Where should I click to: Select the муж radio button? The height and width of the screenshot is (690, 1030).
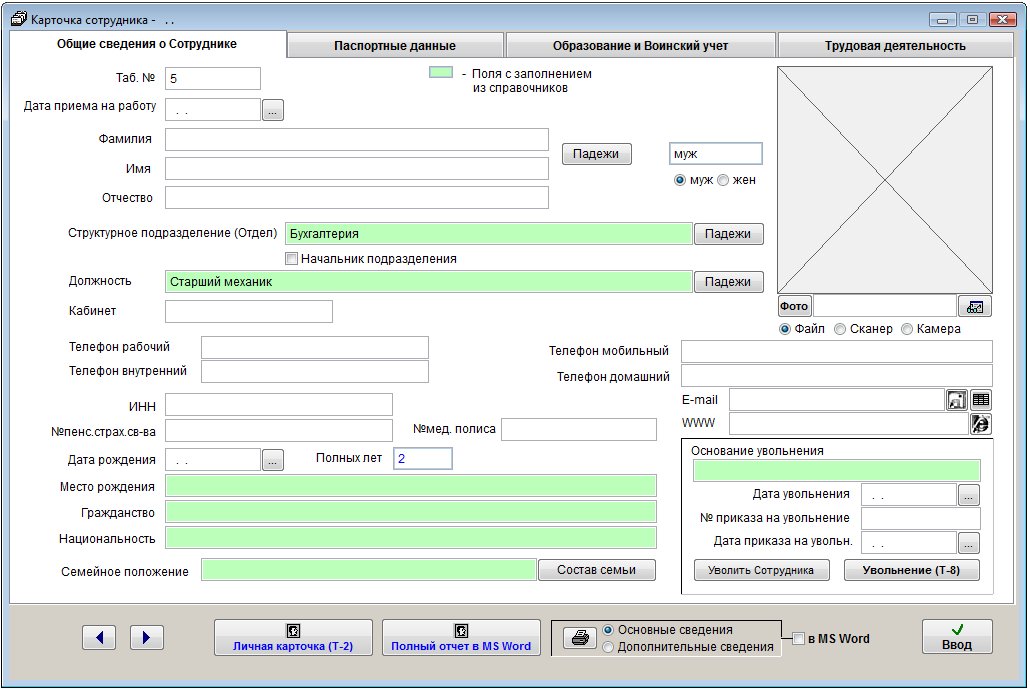pyautogui.click(x=680, y=180)
